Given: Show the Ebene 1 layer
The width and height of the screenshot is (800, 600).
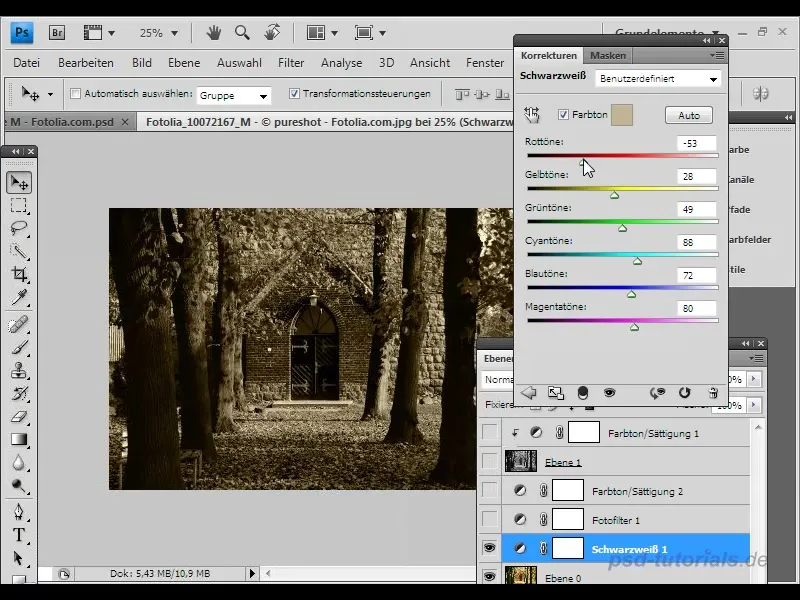Looking at the screenshot, I should click(489, 462).
